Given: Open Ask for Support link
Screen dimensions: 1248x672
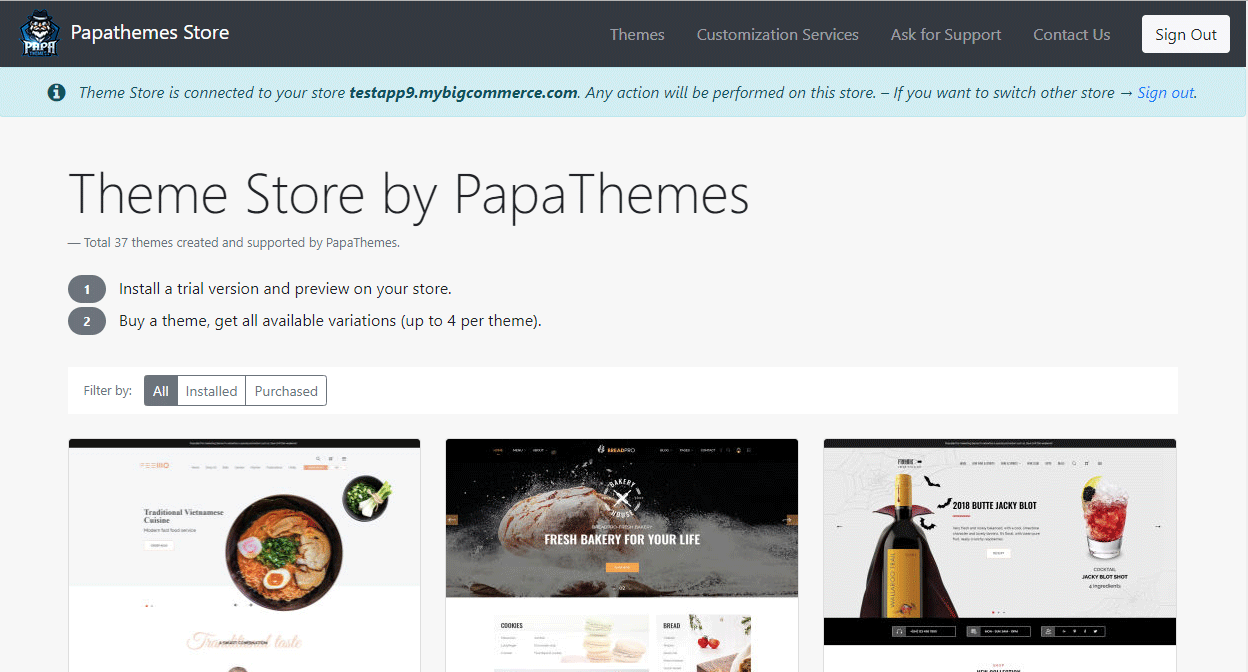Looking at the screenshot, I should coord(945,34).
